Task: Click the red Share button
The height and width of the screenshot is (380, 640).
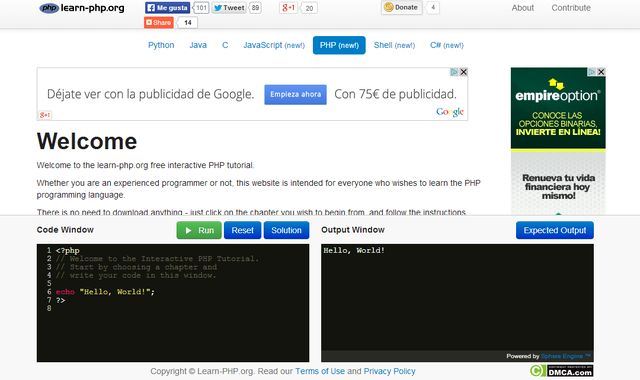Action: pyautogui.click(x=159, y=22)
